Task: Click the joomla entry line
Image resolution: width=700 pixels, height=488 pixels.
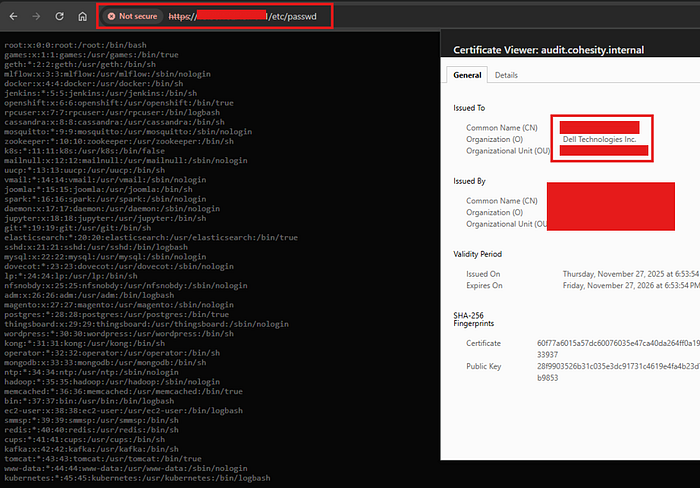Action: pos(98,189)
